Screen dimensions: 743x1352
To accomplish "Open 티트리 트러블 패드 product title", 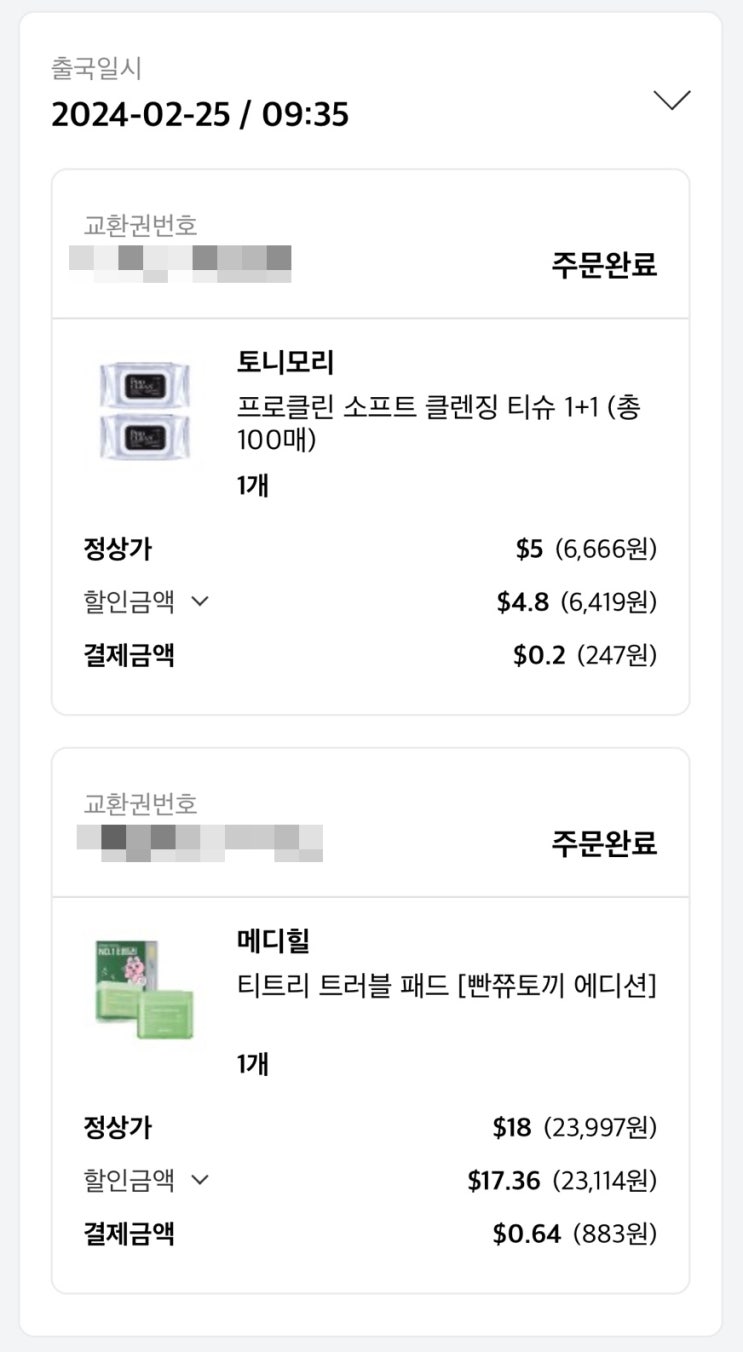I will [446, 986].
